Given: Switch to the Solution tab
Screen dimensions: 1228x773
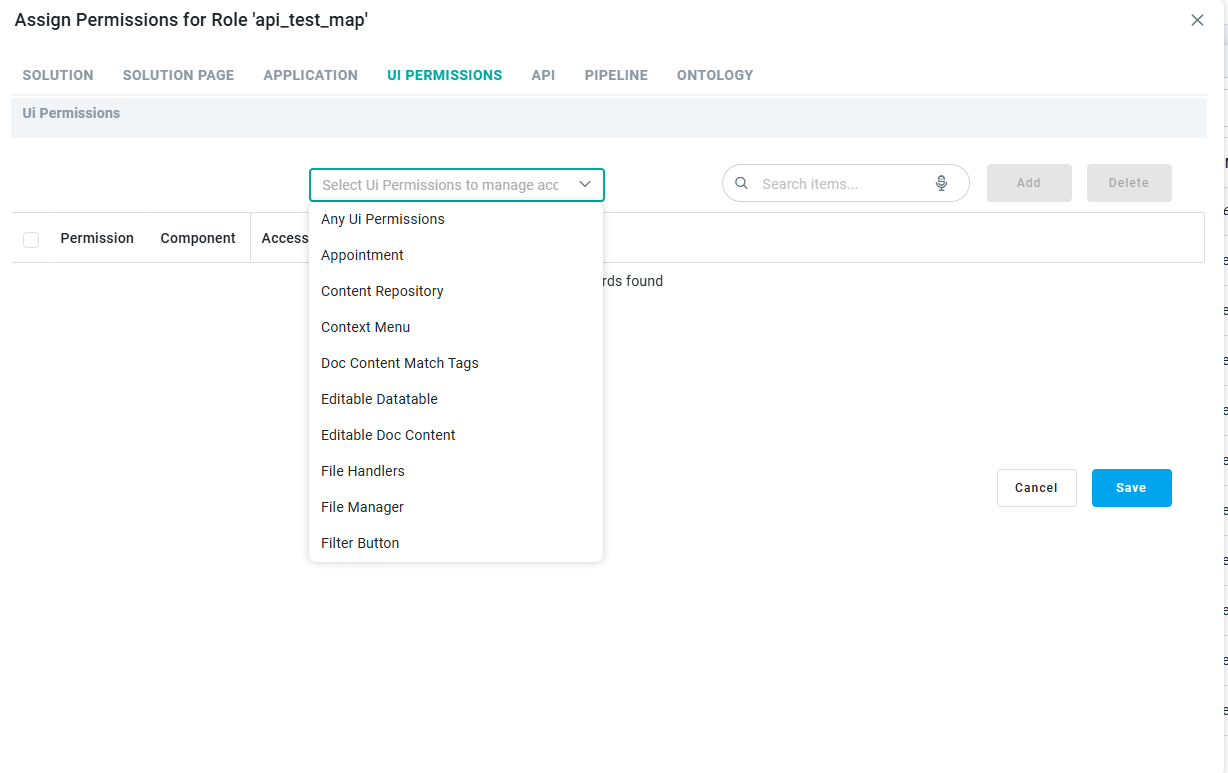Looking at the screenshot, I should (58, 75).
